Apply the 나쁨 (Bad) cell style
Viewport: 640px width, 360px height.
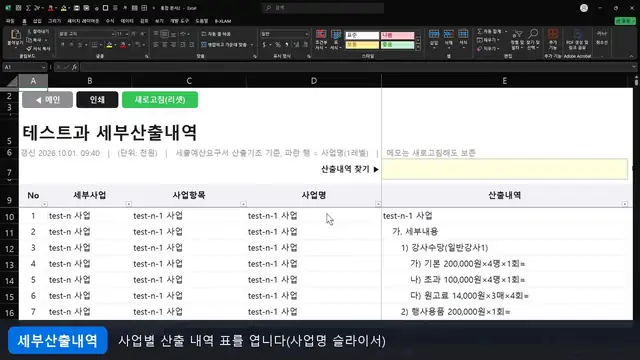[397, 36]
